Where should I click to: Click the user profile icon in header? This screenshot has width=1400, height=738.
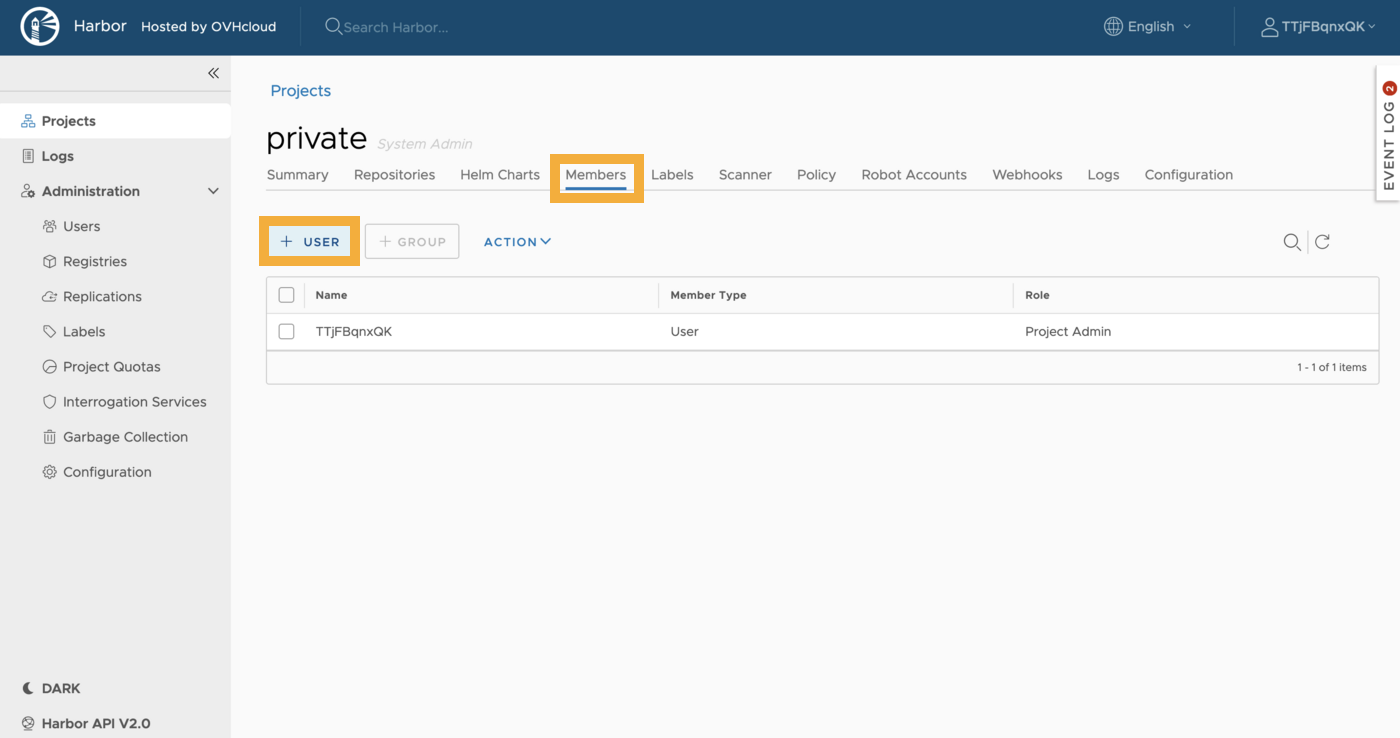tap(1270, 27)
